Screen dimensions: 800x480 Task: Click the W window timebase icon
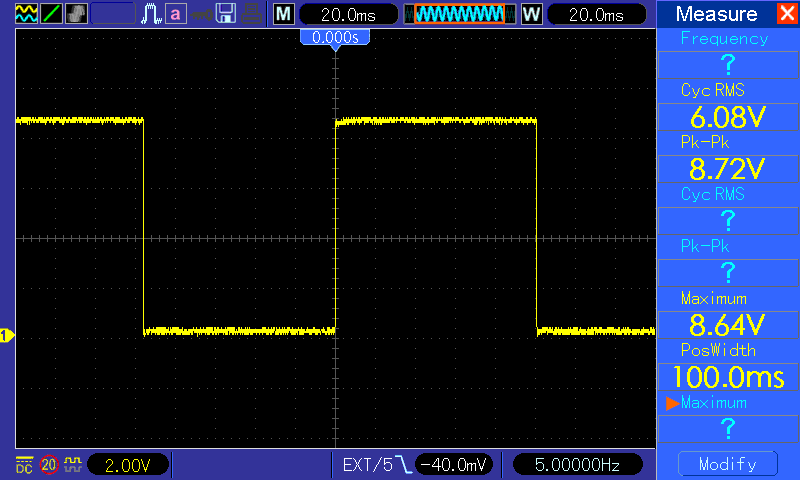[x=532, y=14]
